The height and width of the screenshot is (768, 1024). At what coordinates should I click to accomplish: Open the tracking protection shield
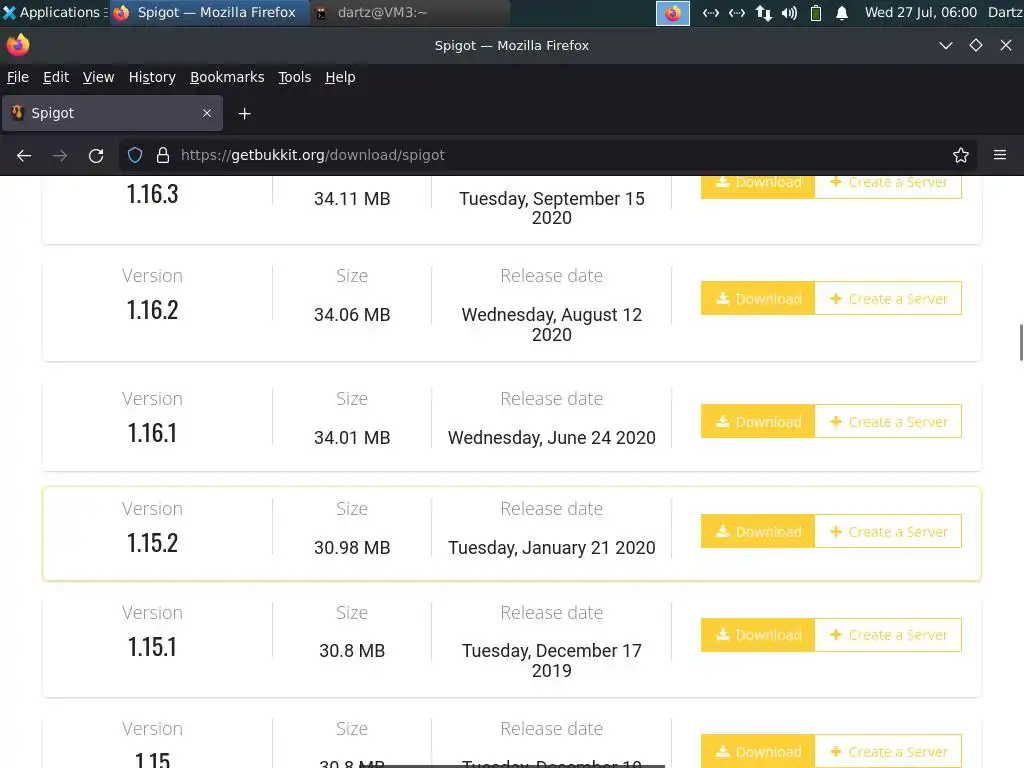[x=135, y=155]
